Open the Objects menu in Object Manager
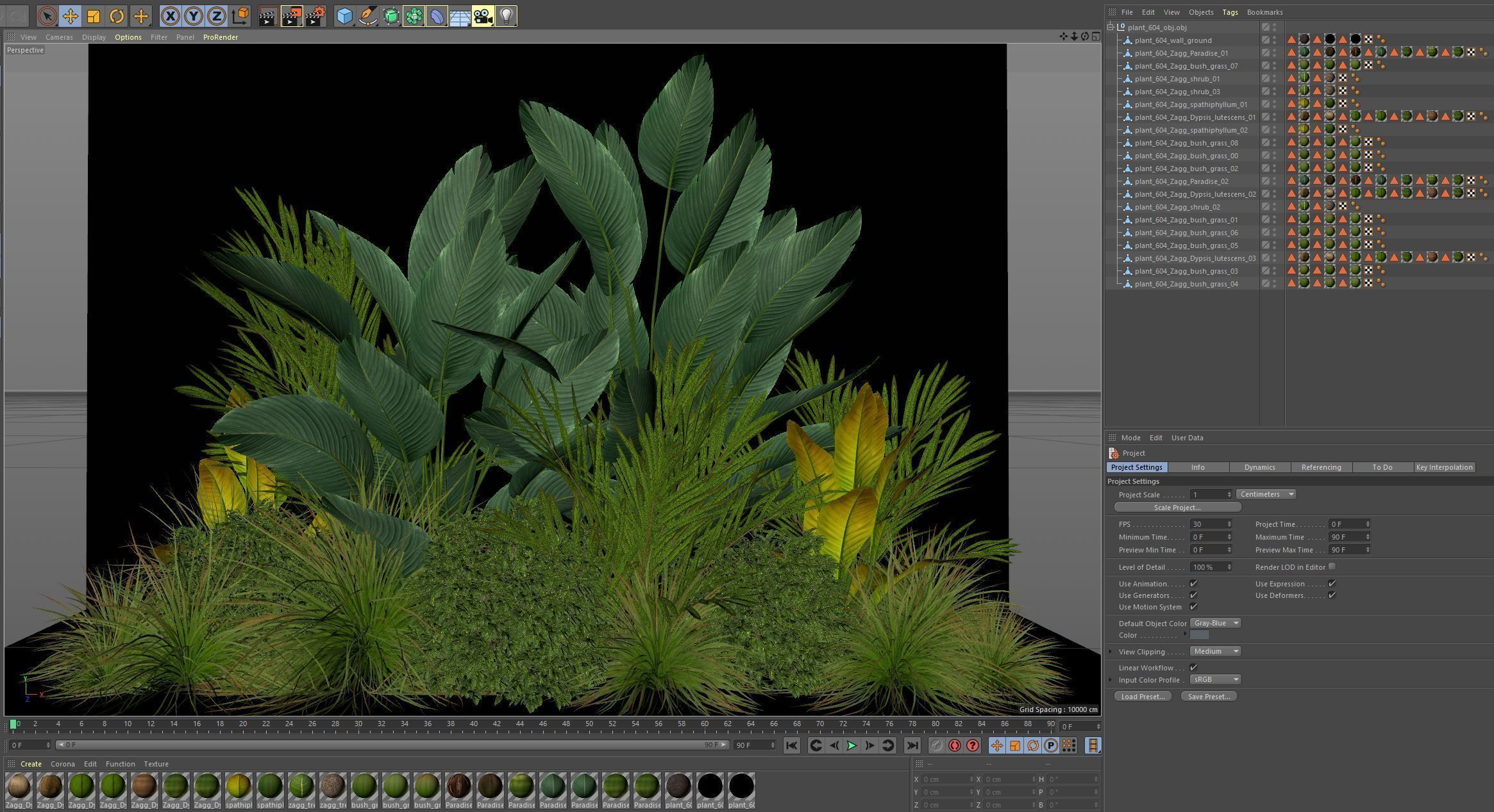 (1201, 12)
